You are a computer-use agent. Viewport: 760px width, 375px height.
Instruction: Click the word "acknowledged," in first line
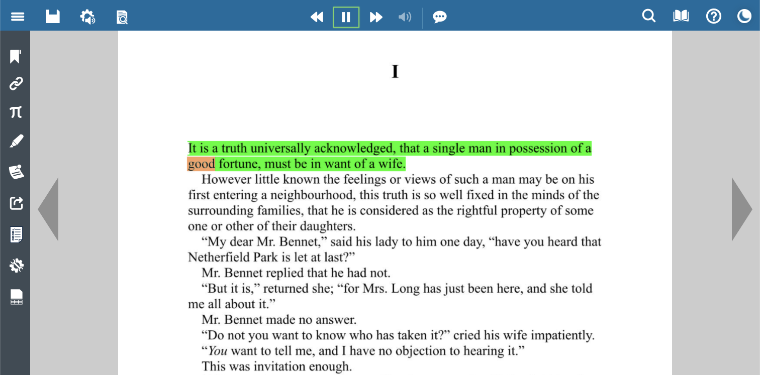click(x=356, y=148)
